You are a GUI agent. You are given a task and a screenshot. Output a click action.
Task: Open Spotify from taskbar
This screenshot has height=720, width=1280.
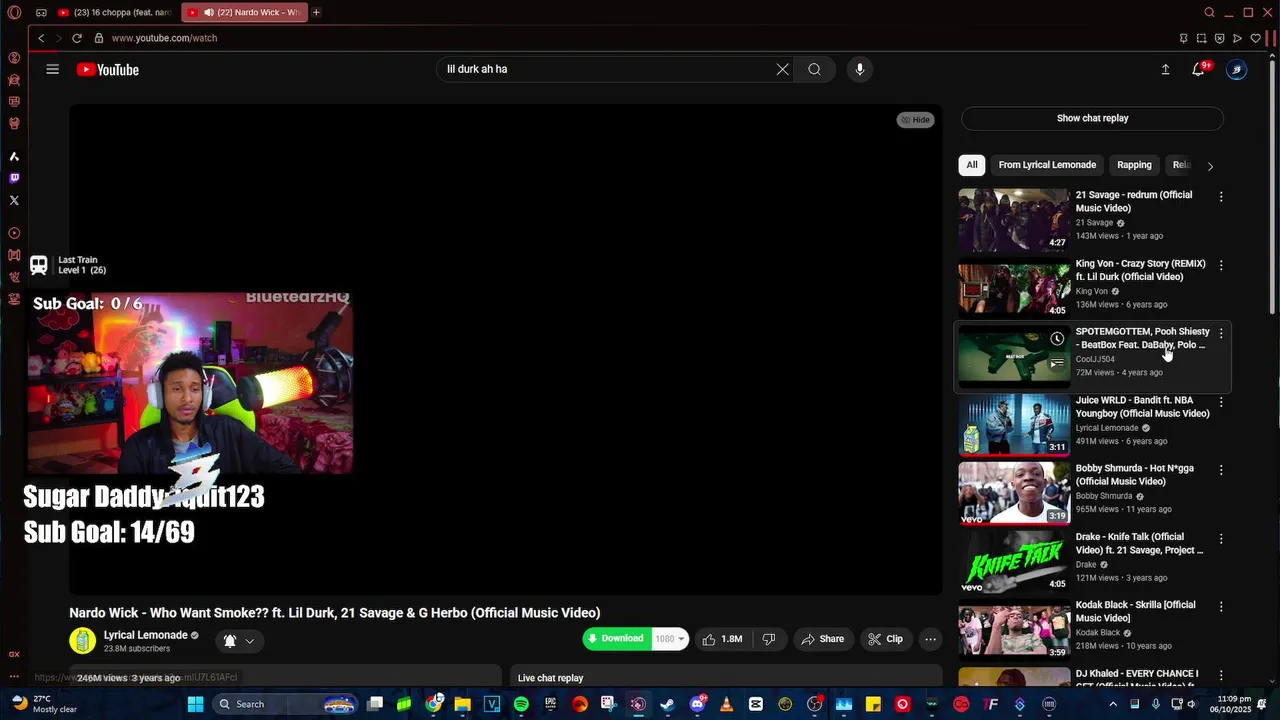tap(521, 704)
